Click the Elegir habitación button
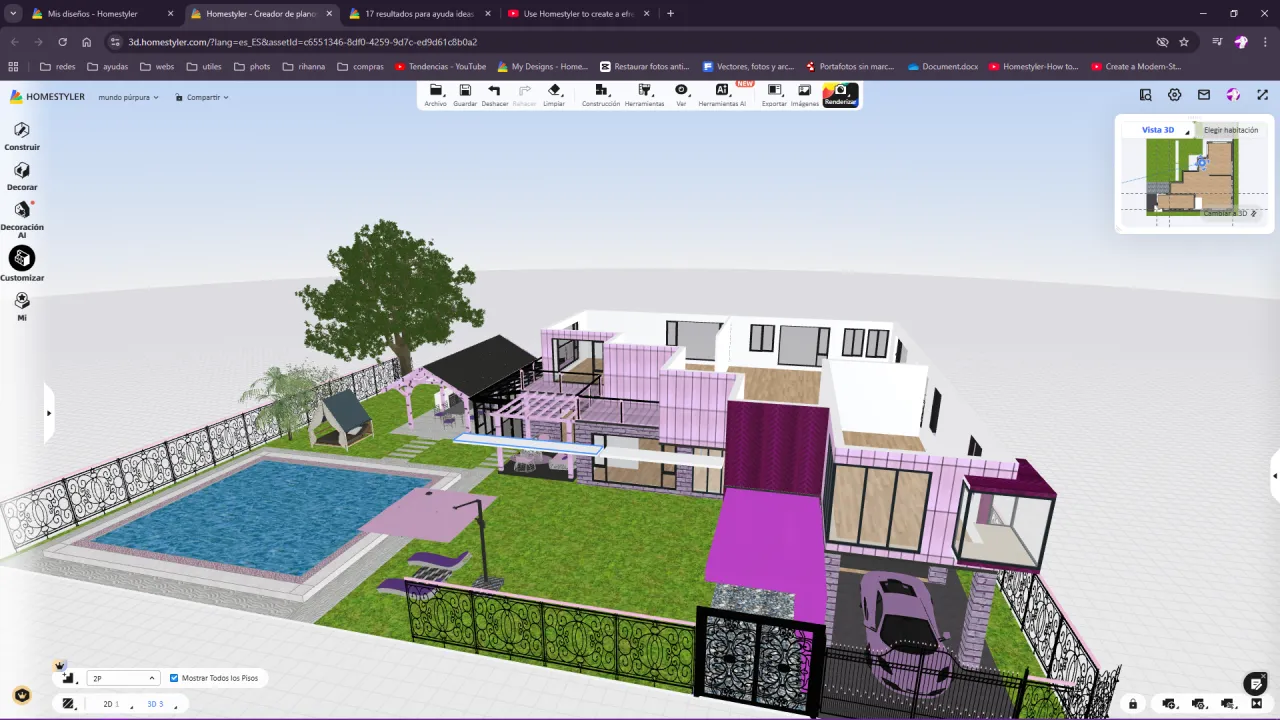Image resolution: width=1280 pixels, height=720 pixels. [x=1230, y=130]
